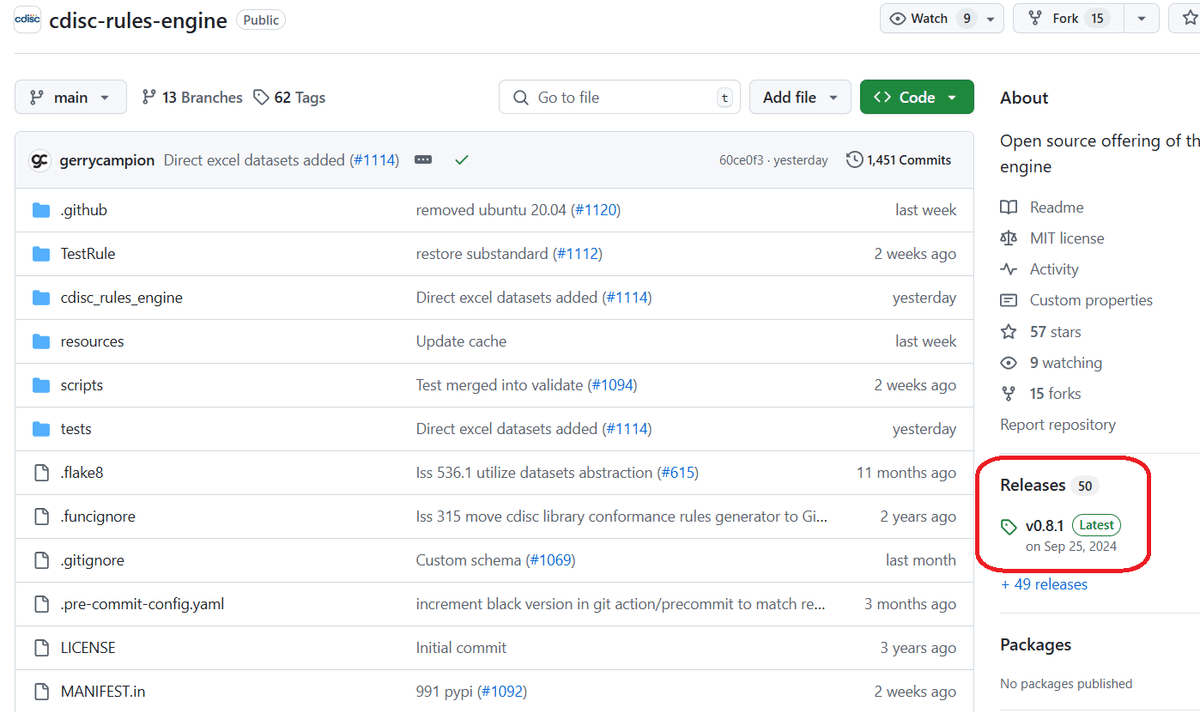Click the green commit status checkmark

[461, 160]
